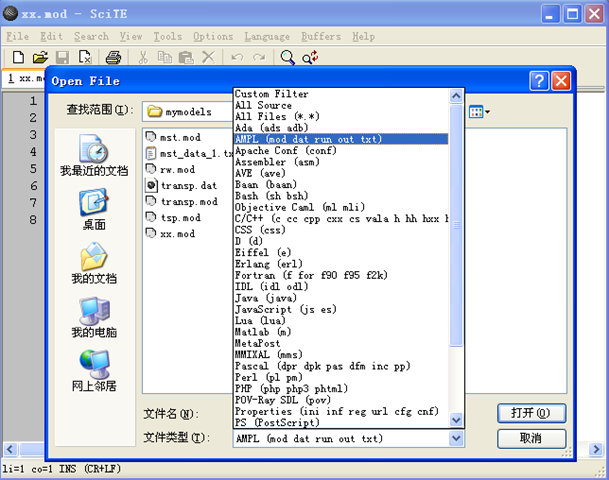Open the Language menu
Screen dimensions: 609x480
[267, 37]
